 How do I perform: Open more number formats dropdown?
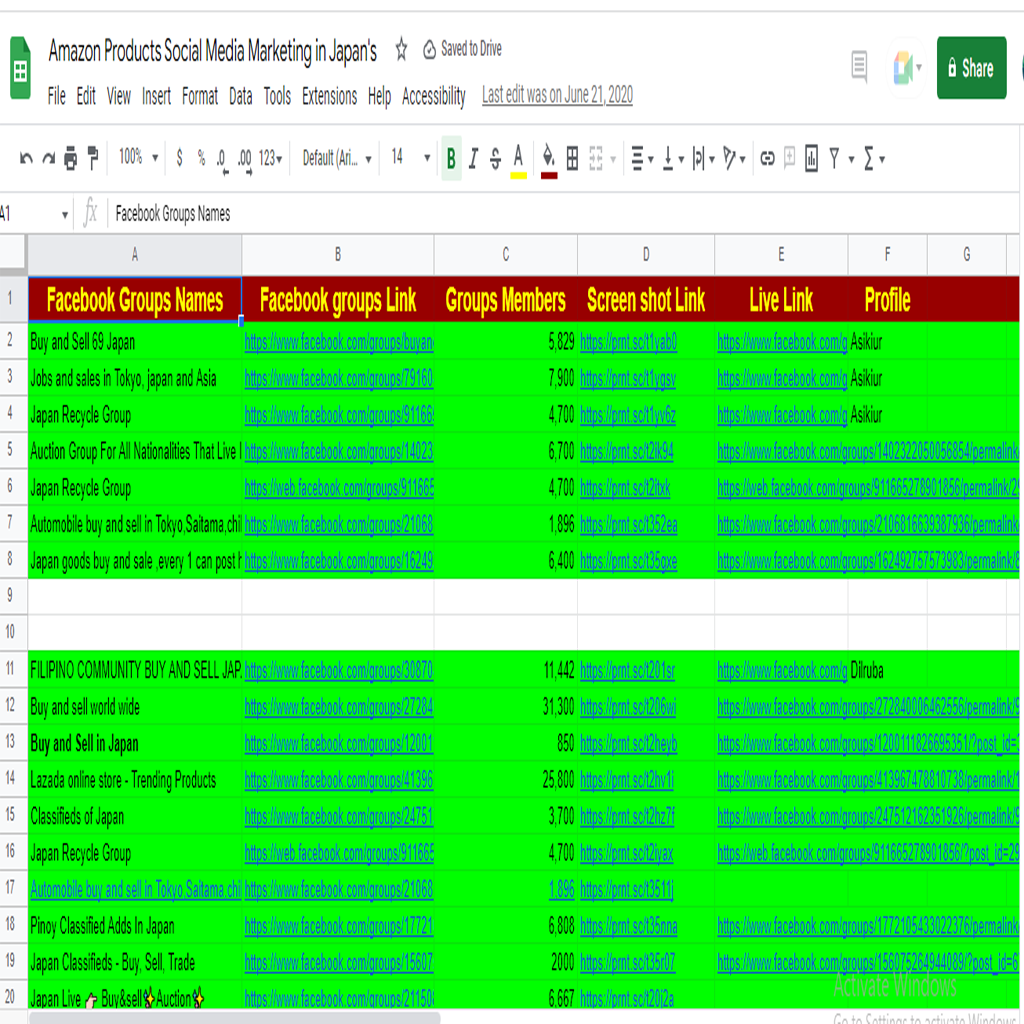[270, 158]
